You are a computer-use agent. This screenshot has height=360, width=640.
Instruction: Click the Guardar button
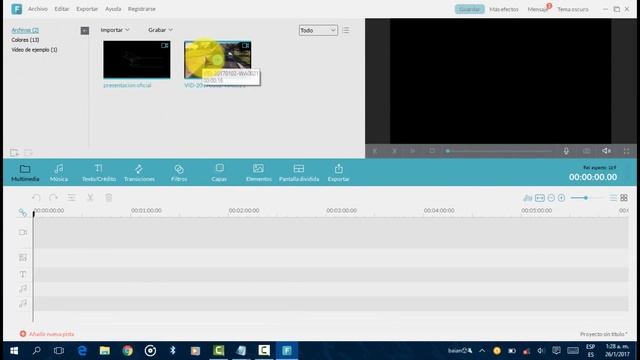click(x=469, y=9)
